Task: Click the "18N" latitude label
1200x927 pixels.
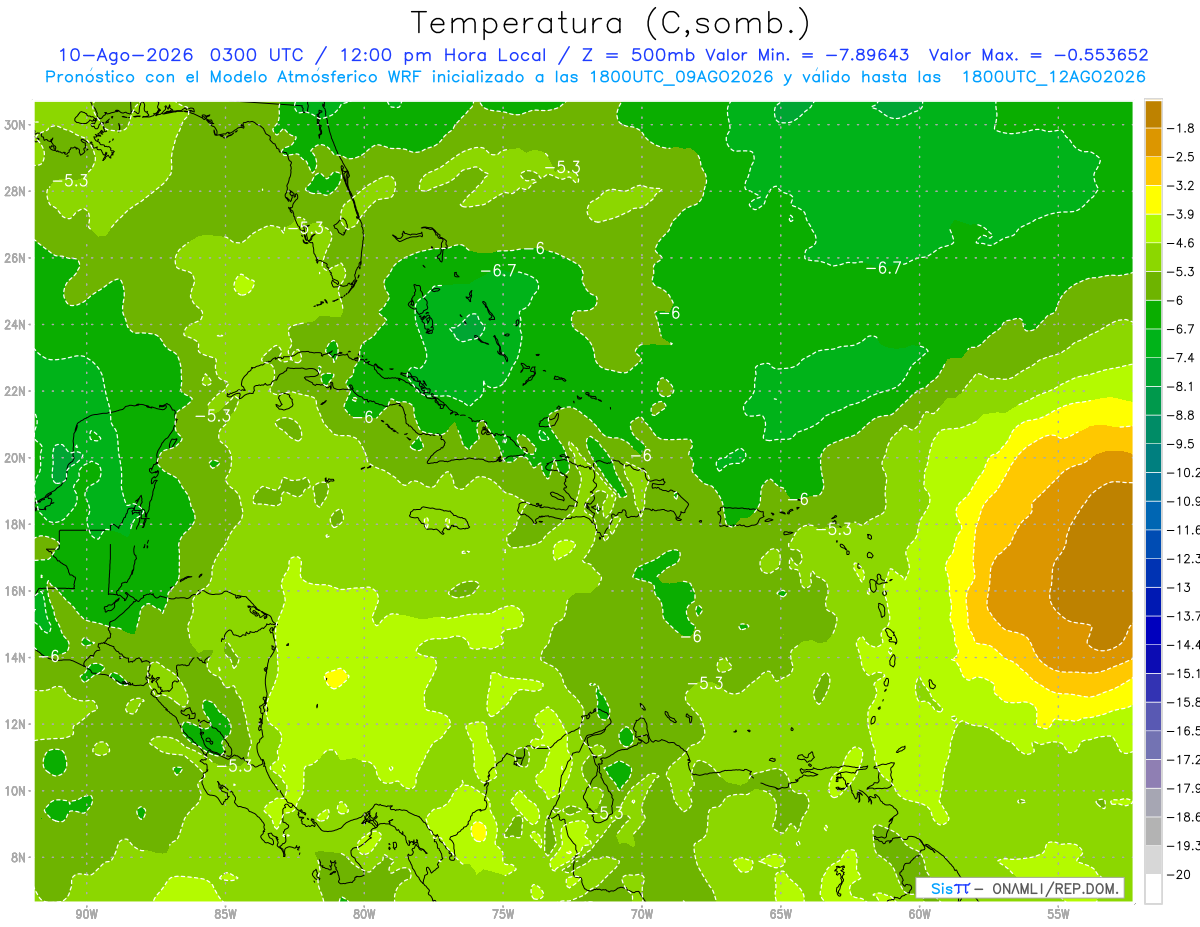Action: click(17, 524)
